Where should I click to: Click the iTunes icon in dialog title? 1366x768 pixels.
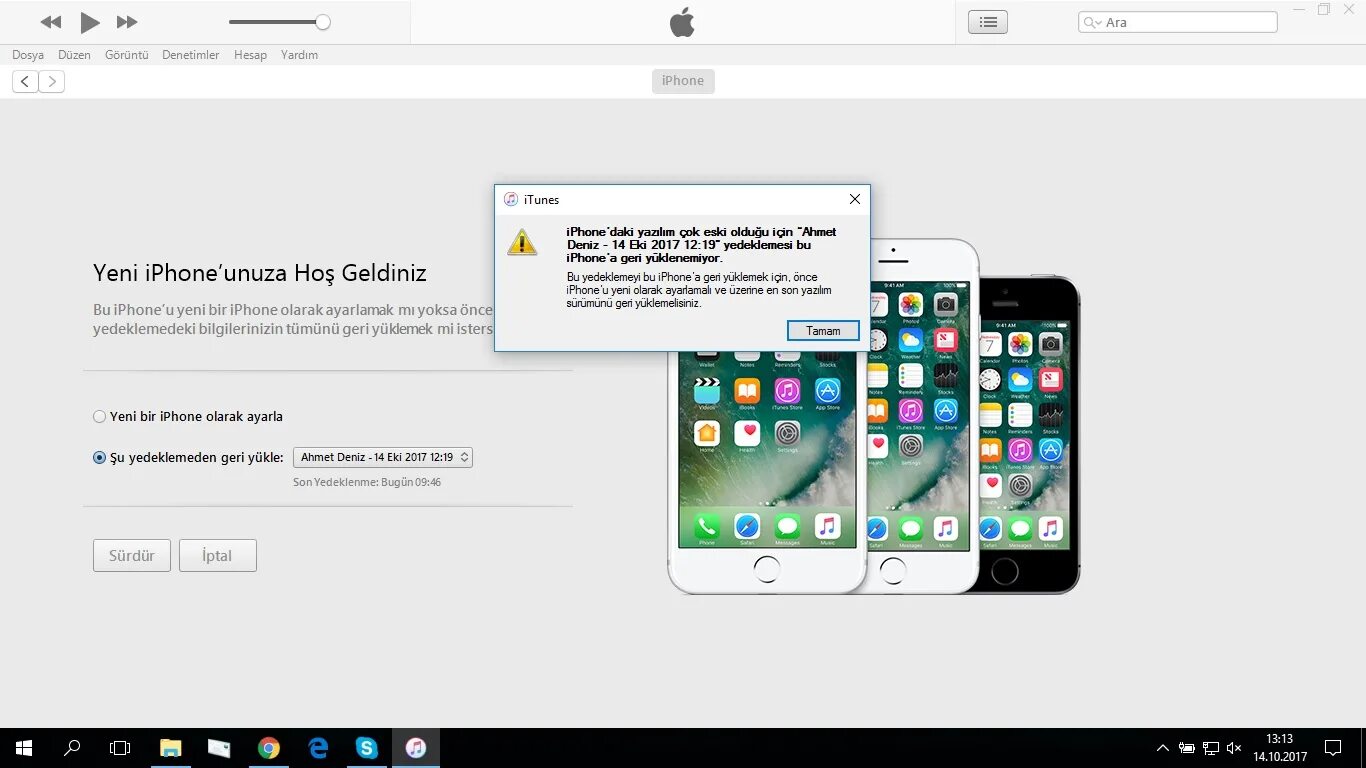tap(511, 199)
